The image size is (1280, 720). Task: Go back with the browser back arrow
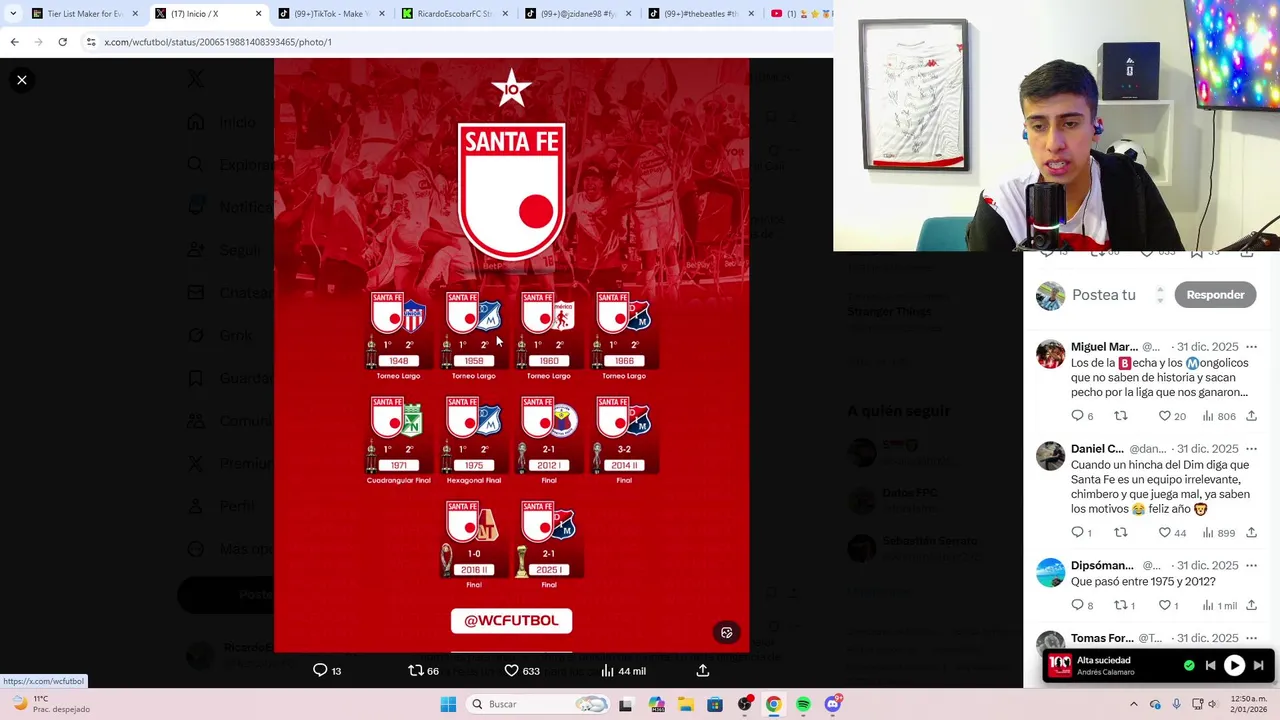pos(14,42)
